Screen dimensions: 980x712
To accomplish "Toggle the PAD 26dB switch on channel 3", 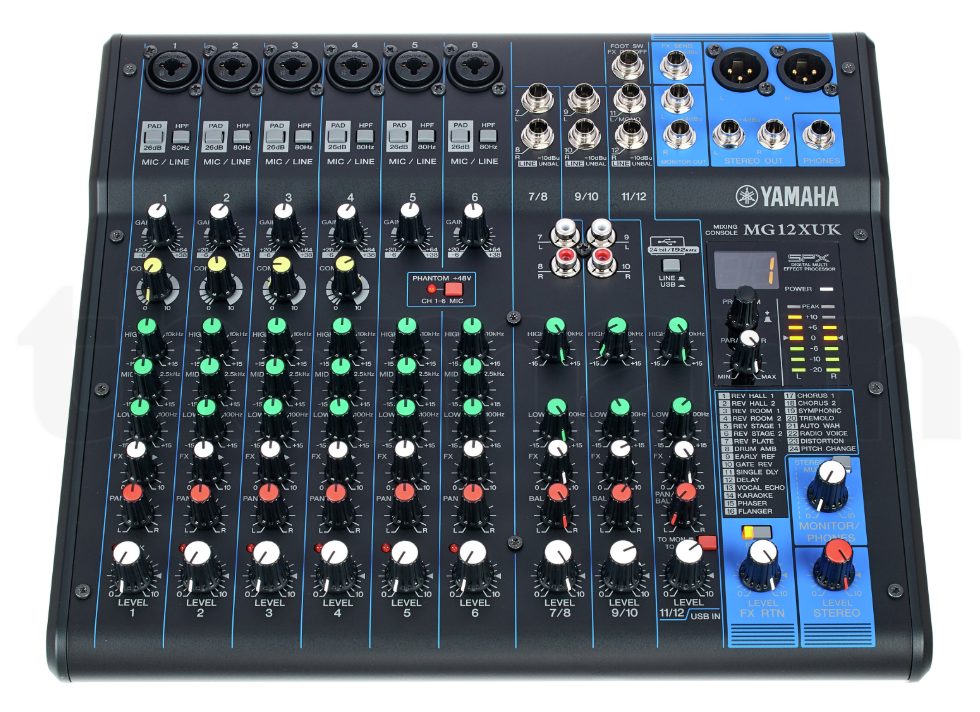I will point(276,136).
